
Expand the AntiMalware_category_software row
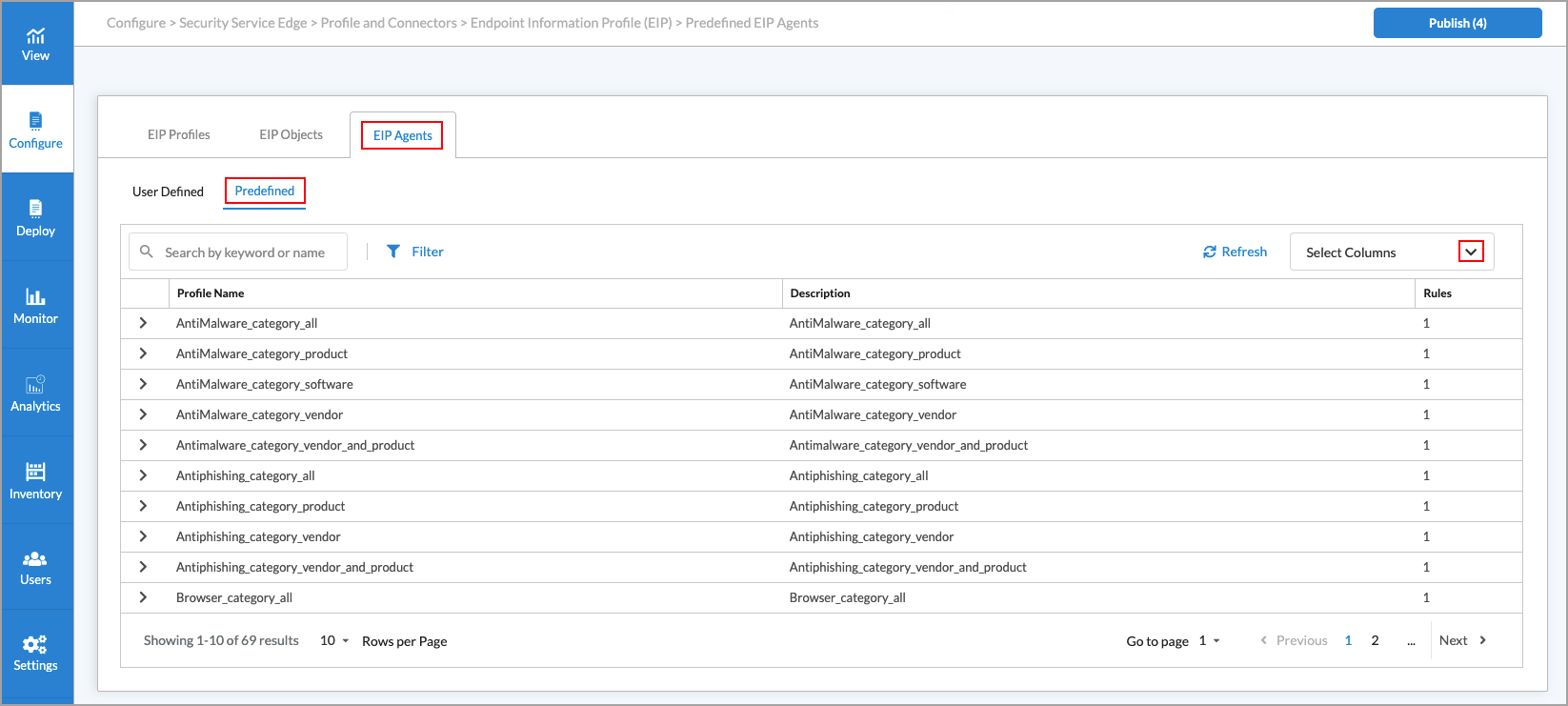[143, 384]
